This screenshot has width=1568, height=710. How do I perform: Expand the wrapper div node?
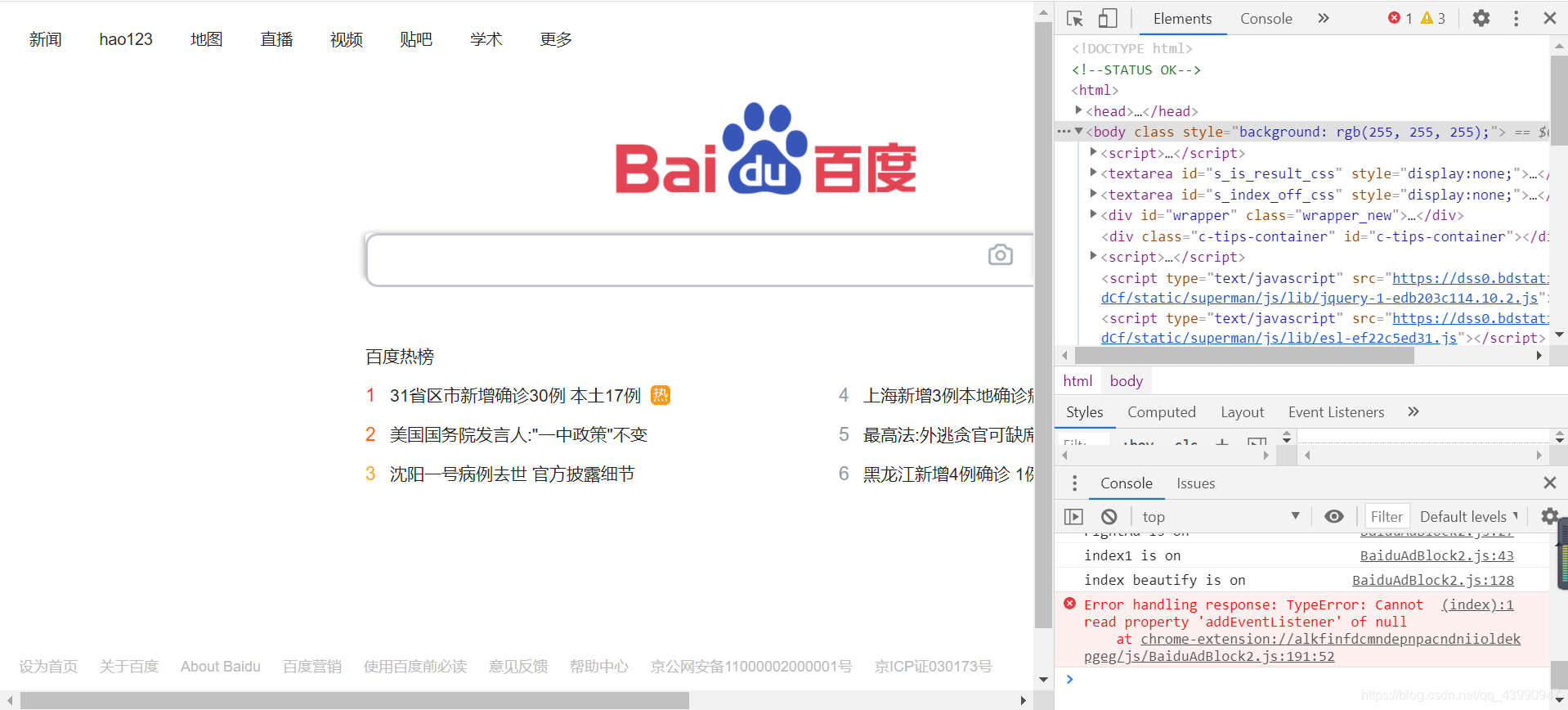[x=1093, y=213]
